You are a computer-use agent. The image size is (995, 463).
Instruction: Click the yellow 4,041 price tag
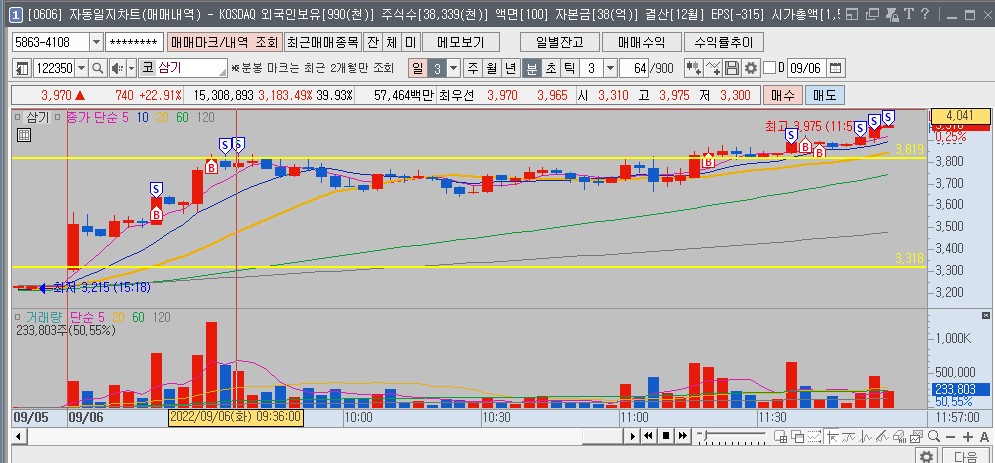click(x=960, y=116)
